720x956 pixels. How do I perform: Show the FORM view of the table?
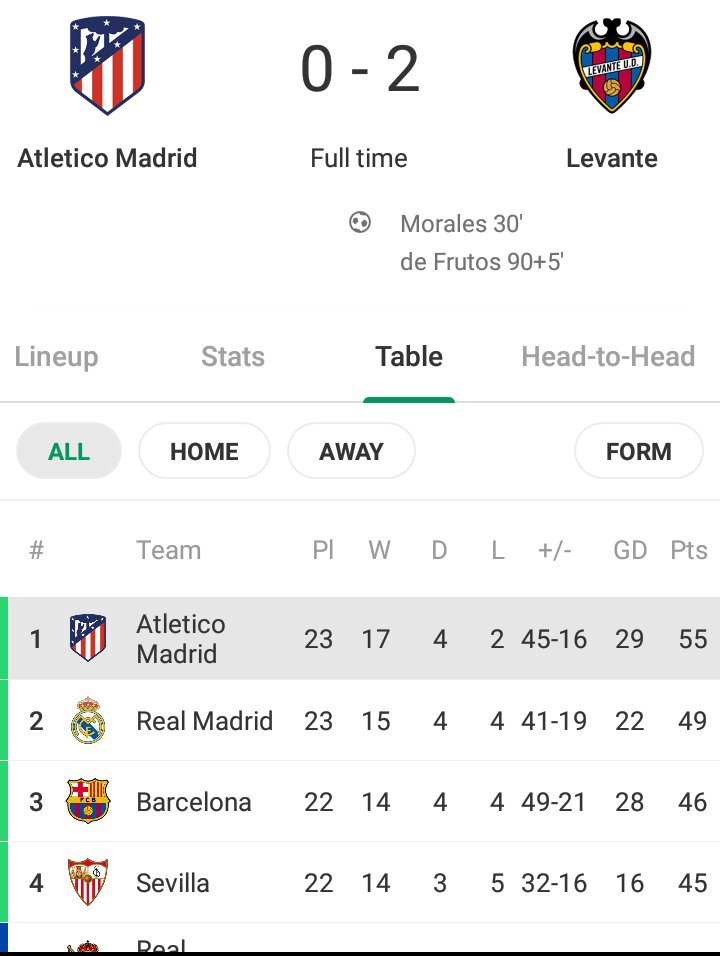click(x=638, y=451)
